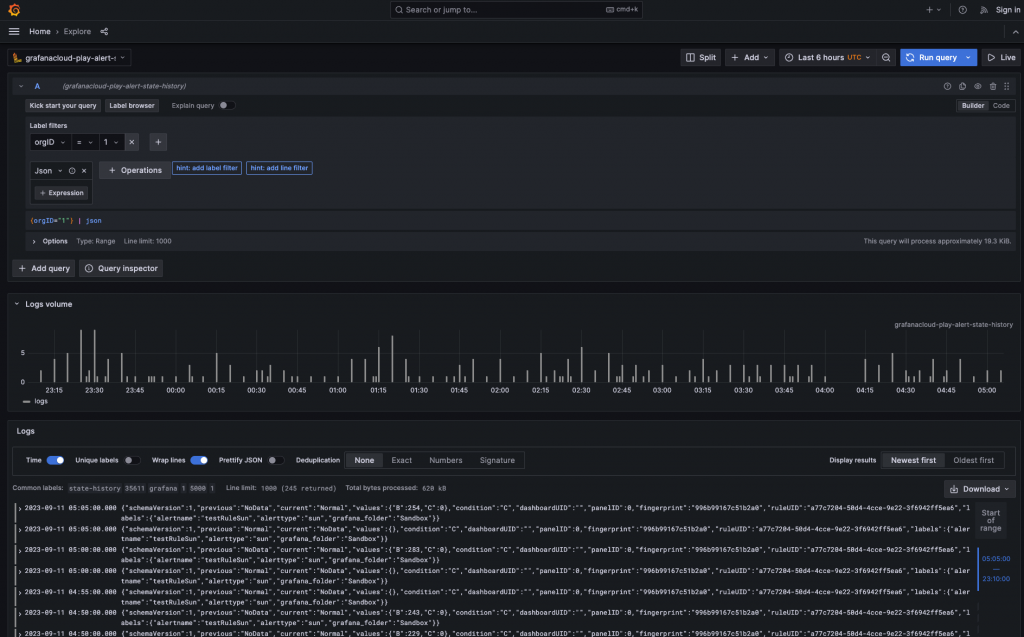Click the Json operation info icon
Image resolution: width=1024 pixels, height=637 pixels.
72,171
